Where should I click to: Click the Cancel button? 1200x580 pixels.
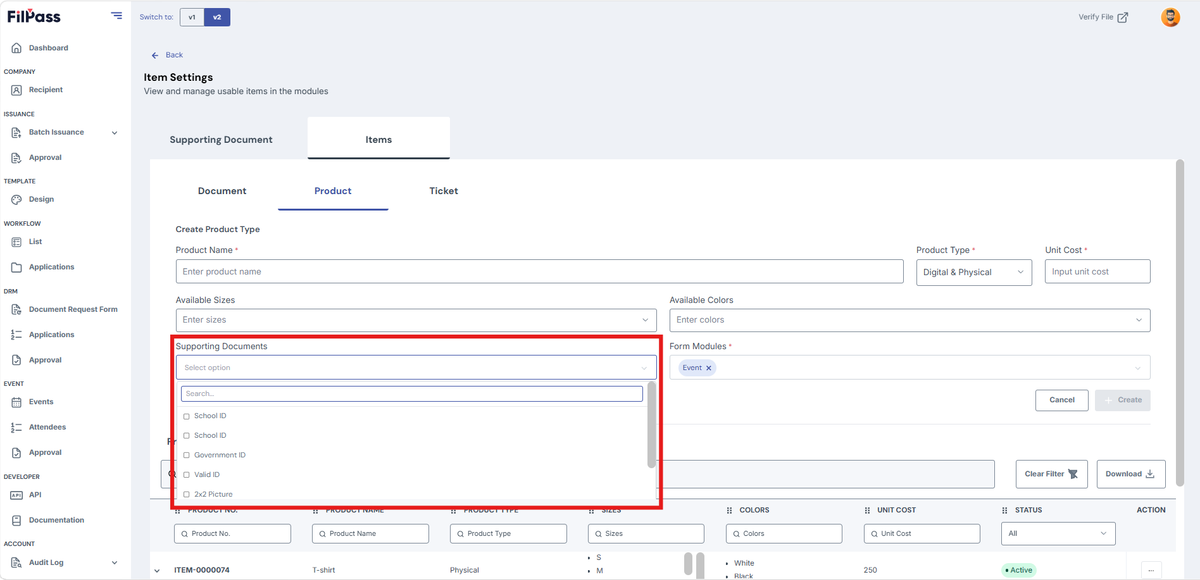[1062, 400]
